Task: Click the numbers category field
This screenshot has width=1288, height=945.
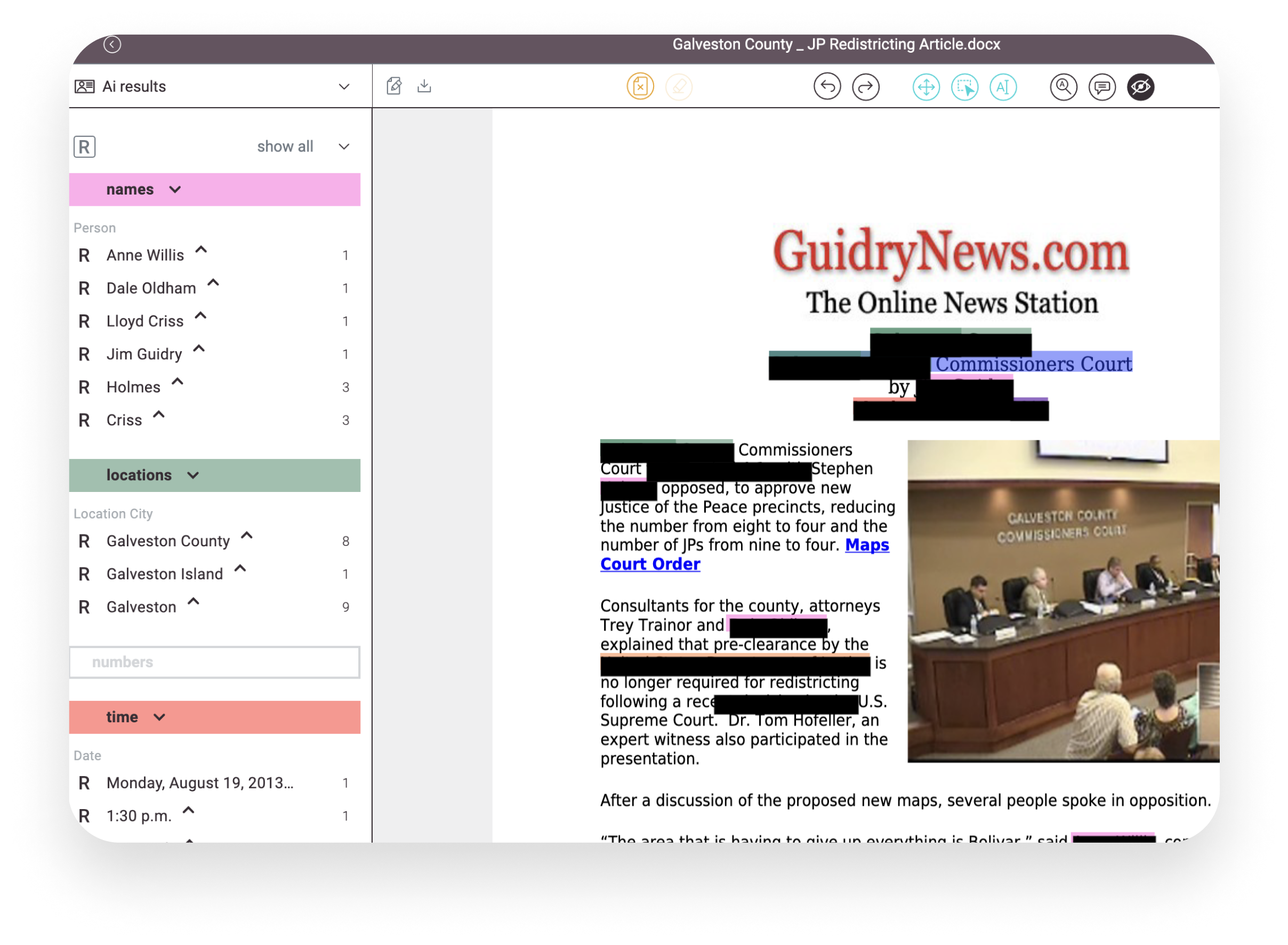Action: coord(214,662)
